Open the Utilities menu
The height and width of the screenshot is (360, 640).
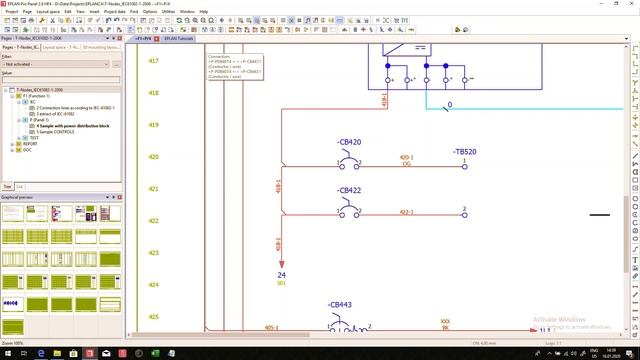point(168,11)
